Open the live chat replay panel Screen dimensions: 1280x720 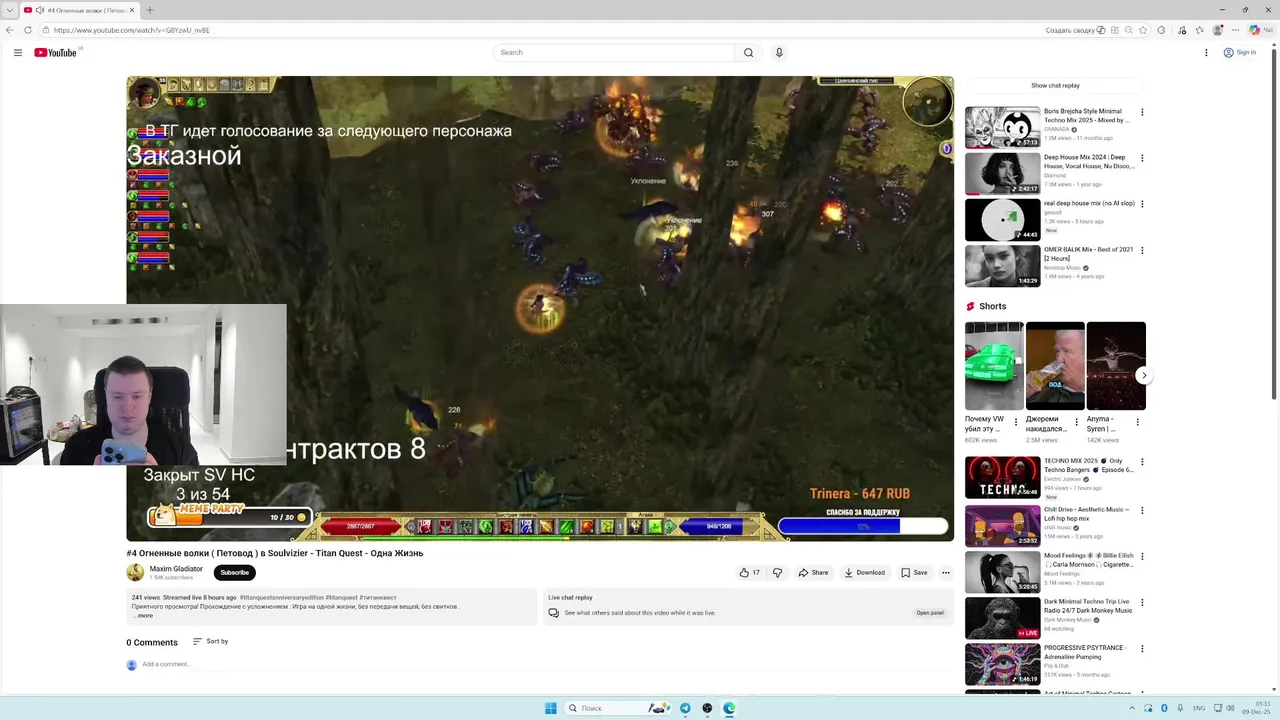[930, 612]
